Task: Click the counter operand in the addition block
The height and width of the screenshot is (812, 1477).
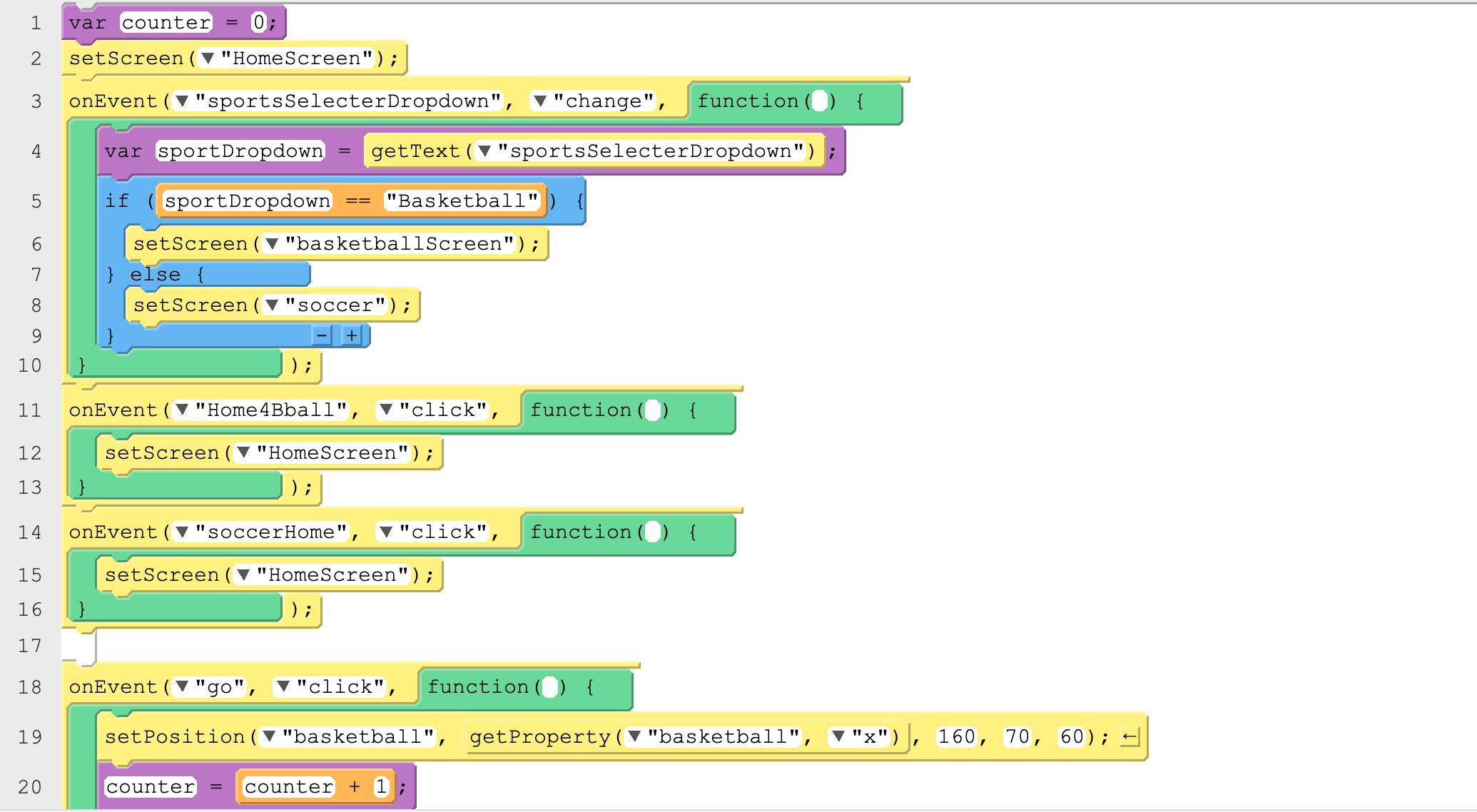Action: tap(289, 787)
